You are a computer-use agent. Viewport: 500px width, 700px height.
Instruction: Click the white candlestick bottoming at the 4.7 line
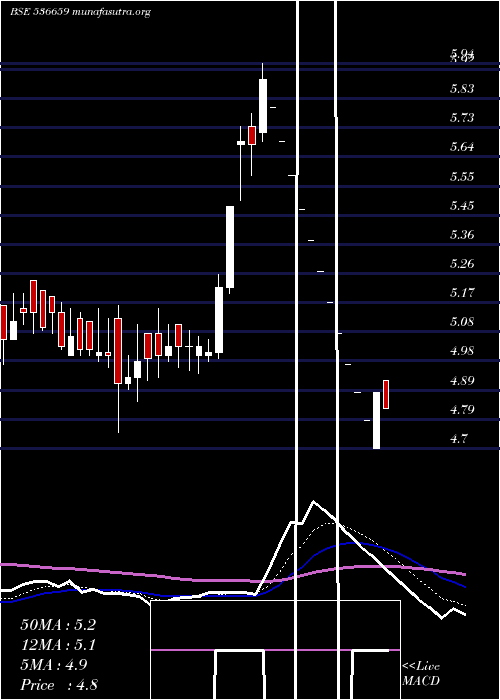point(376,420)
